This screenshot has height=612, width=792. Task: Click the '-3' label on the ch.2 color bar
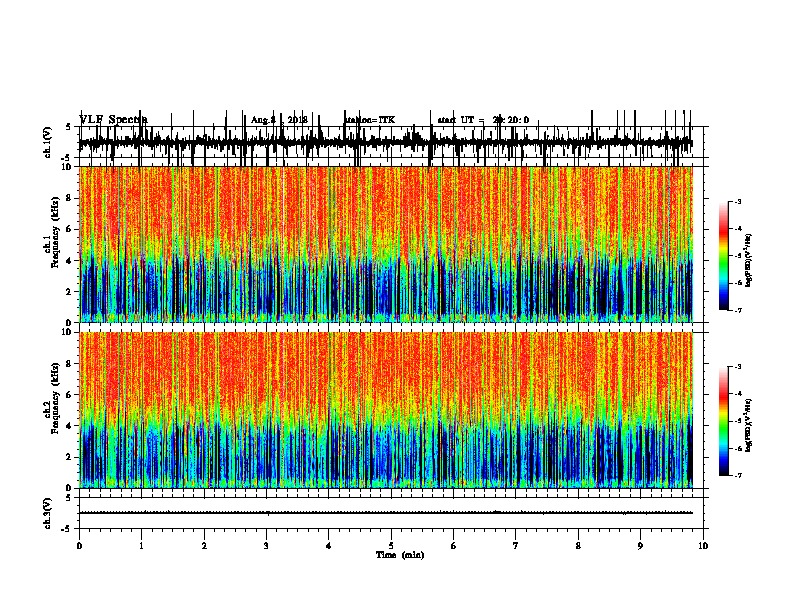pyautogui.click(x=737, y=367)
